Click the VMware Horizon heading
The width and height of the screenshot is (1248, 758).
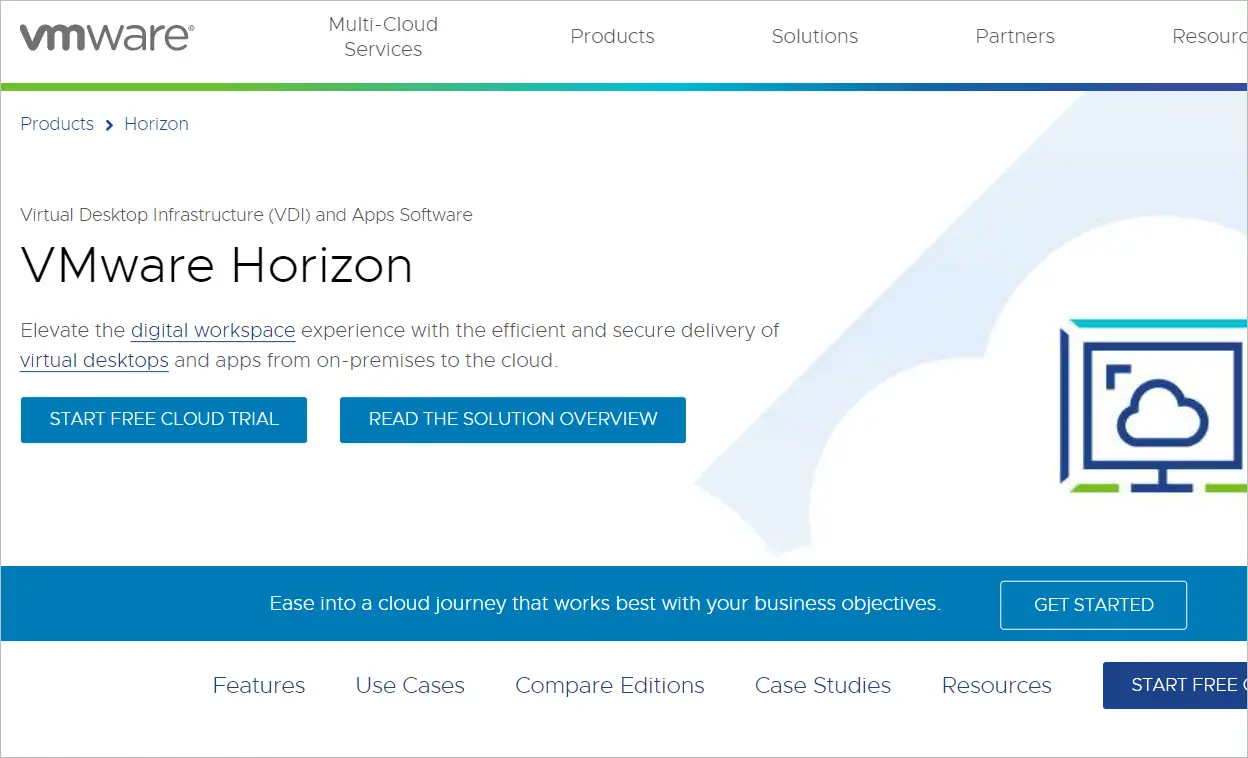(x=217, y=266)
